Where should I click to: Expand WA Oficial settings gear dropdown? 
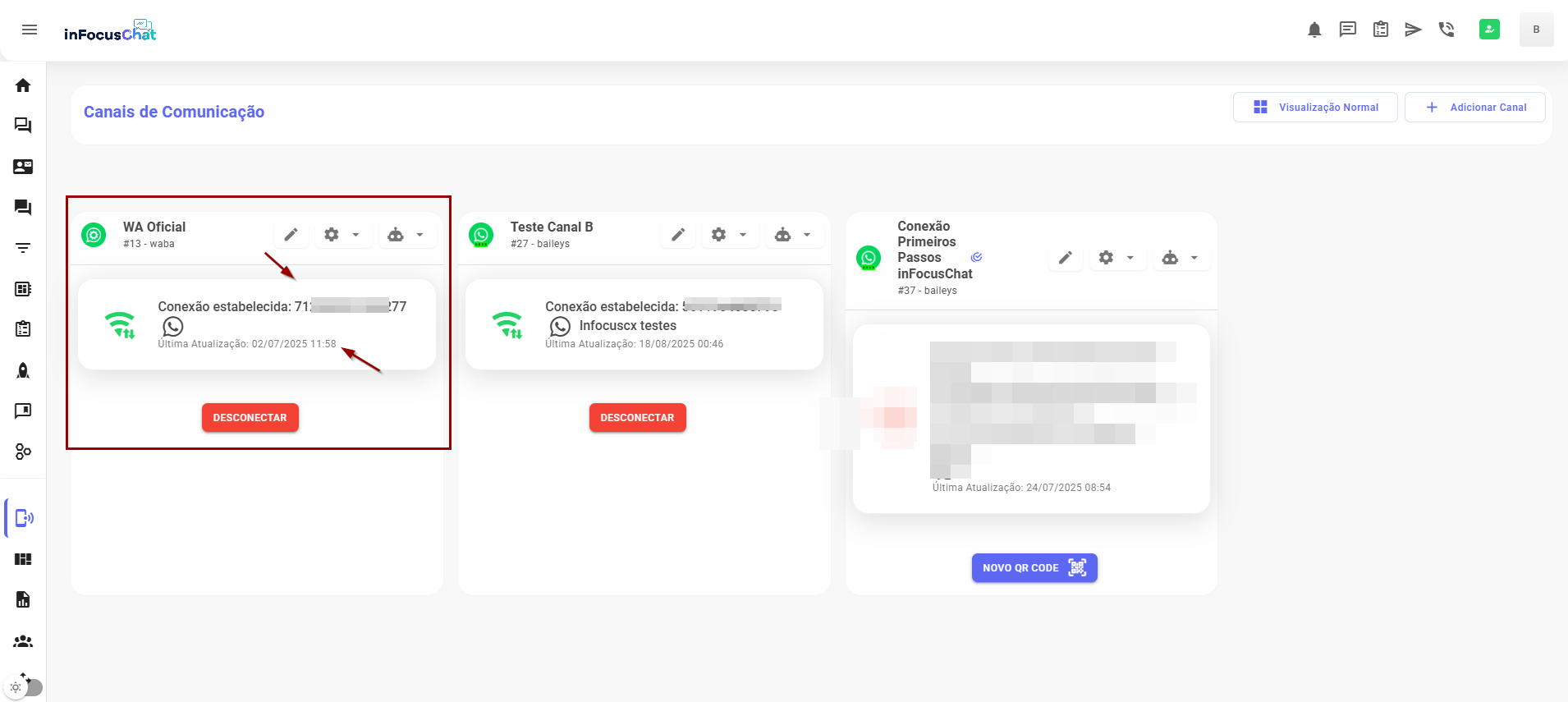[342, 236]
